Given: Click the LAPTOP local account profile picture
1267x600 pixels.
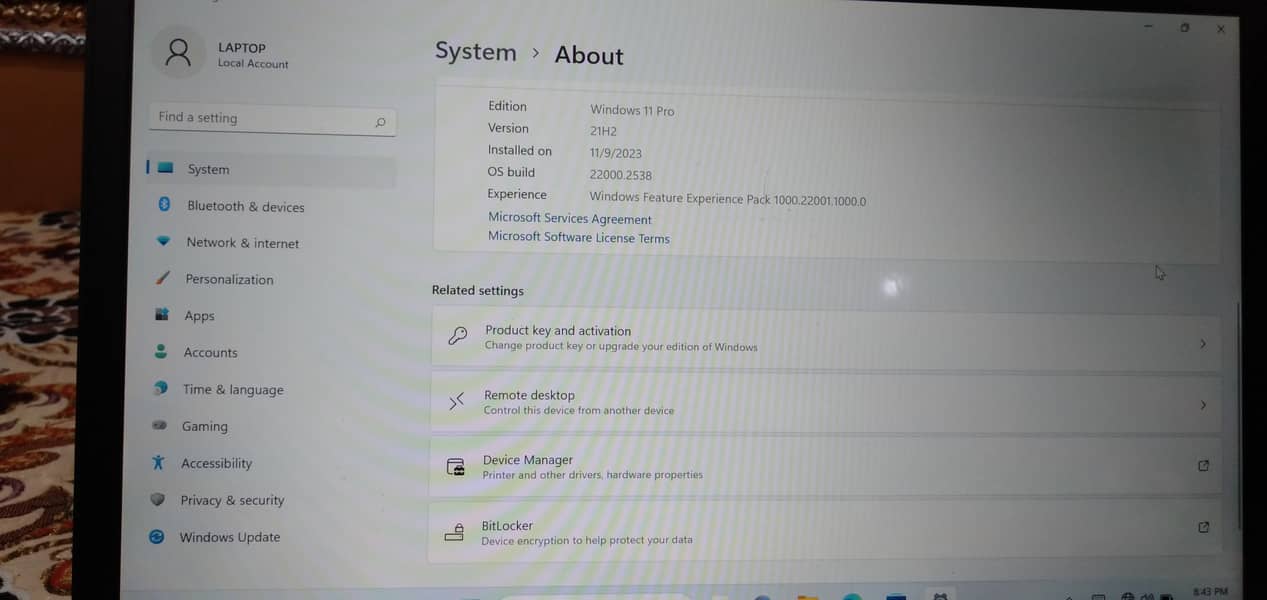Looking at the screenshot, I should tap(178, 53).
